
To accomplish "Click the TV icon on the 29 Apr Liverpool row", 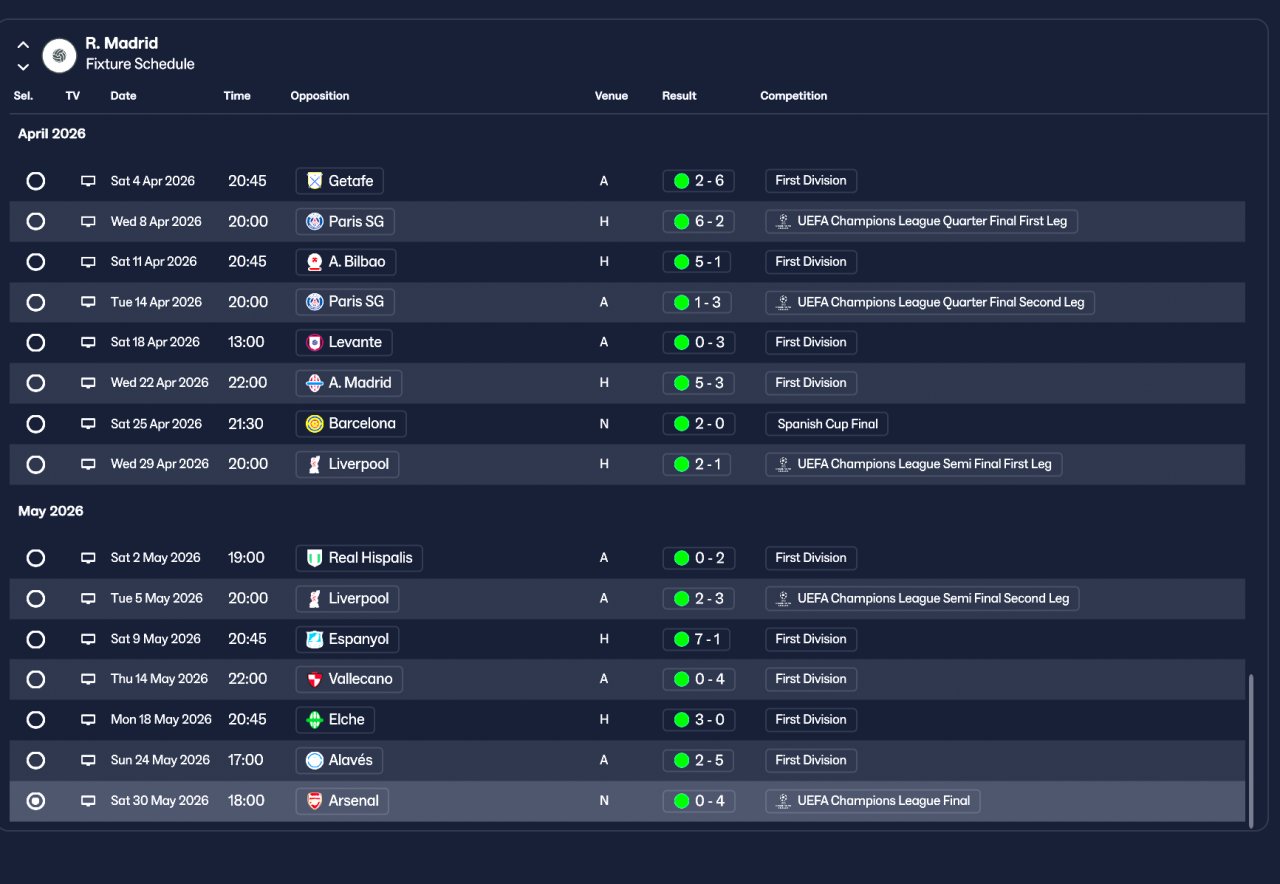I will (x=88, y=464).
